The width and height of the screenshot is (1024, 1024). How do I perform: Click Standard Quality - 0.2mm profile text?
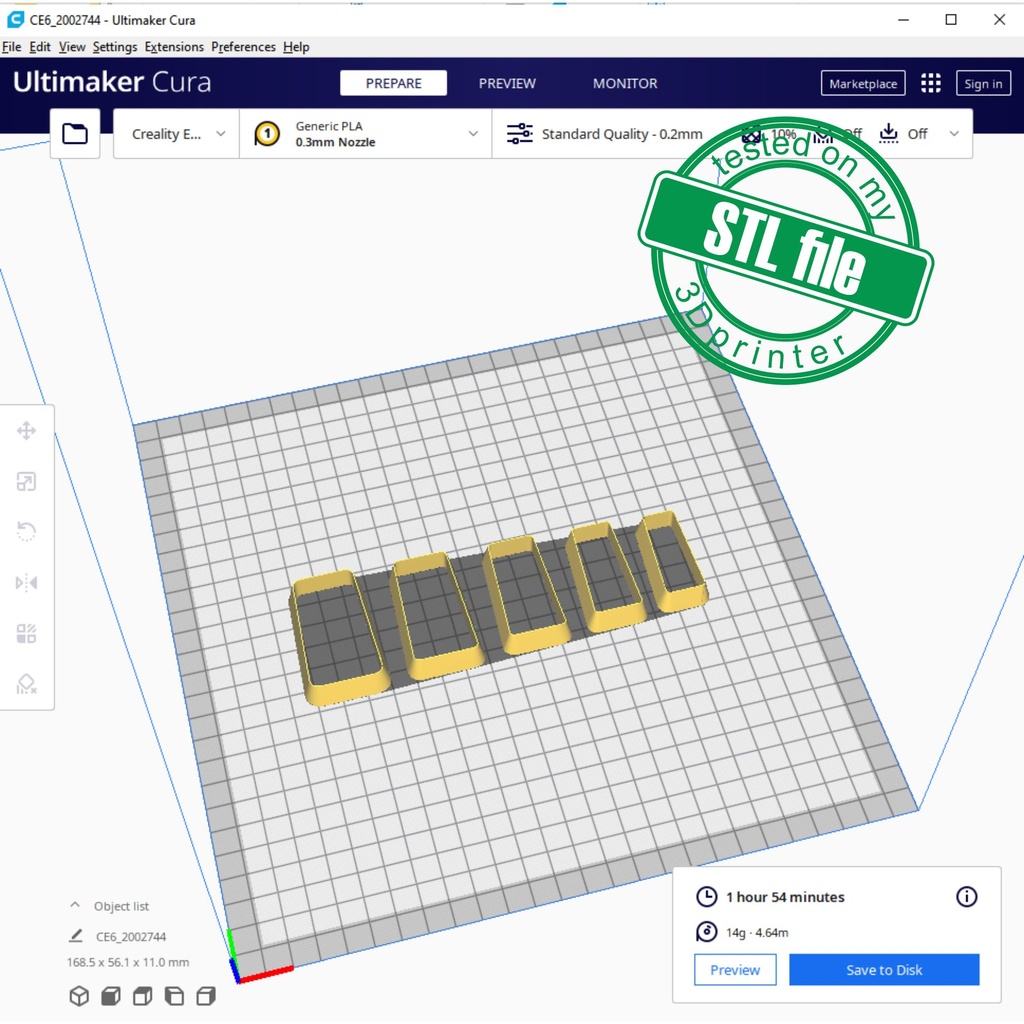pyautogui.click(x=622, y=134)
